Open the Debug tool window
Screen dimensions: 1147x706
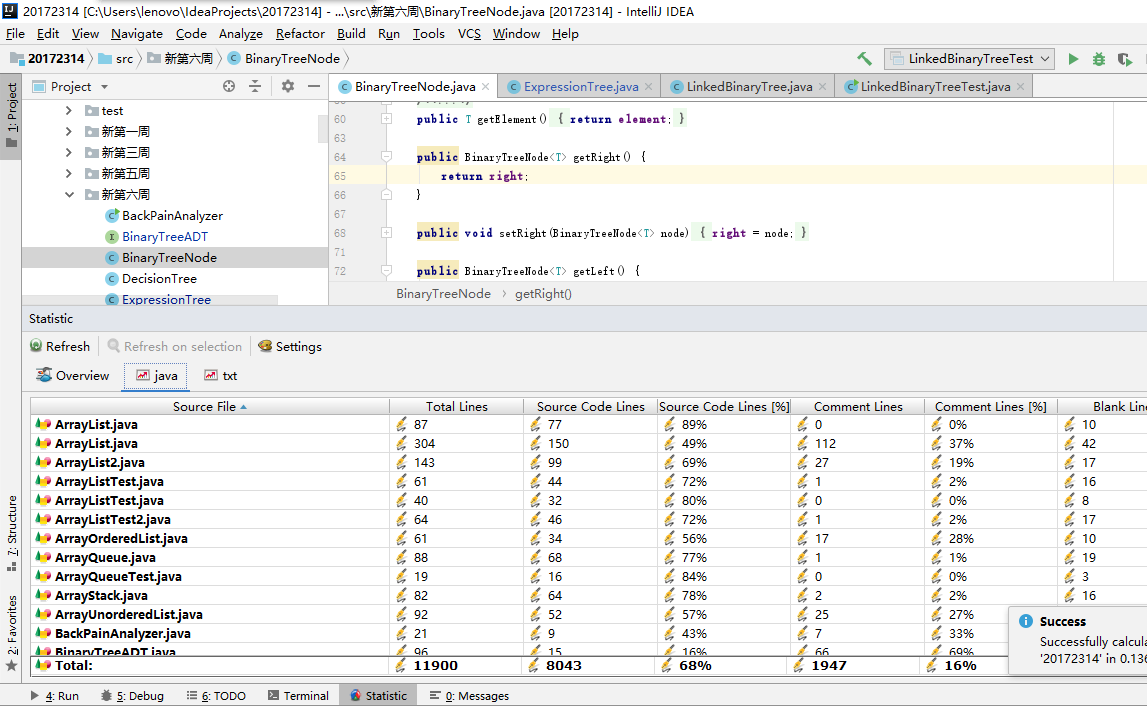pos(132,696)
